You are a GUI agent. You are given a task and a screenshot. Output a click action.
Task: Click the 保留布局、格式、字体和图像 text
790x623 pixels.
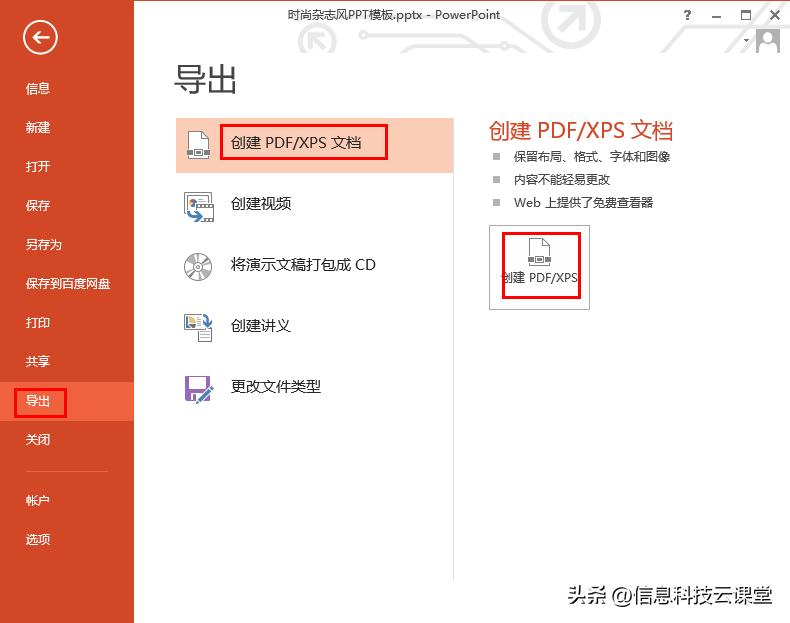tap(591, 157)
